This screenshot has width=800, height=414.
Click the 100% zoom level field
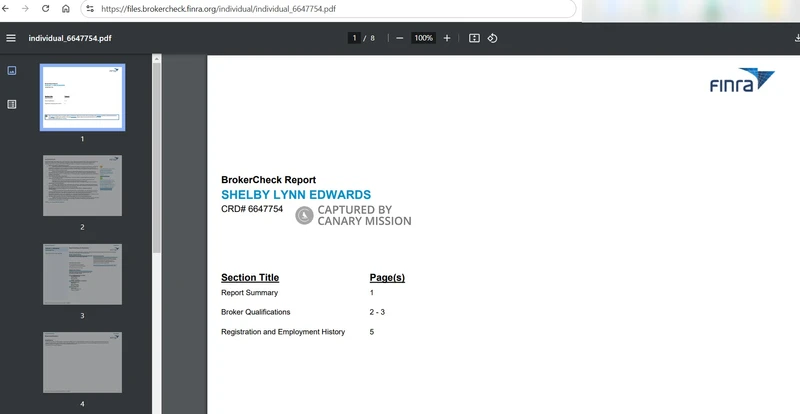click(x=423, y=38)
